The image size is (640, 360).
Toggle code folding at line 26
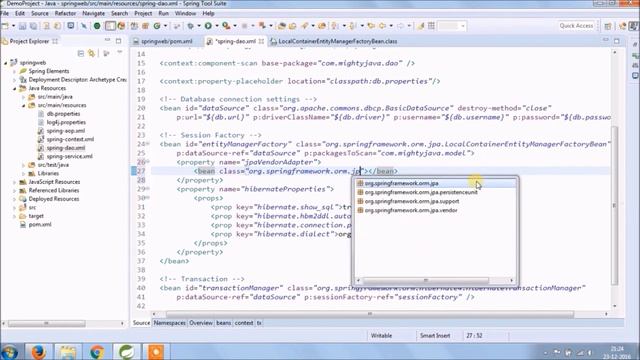147,162
